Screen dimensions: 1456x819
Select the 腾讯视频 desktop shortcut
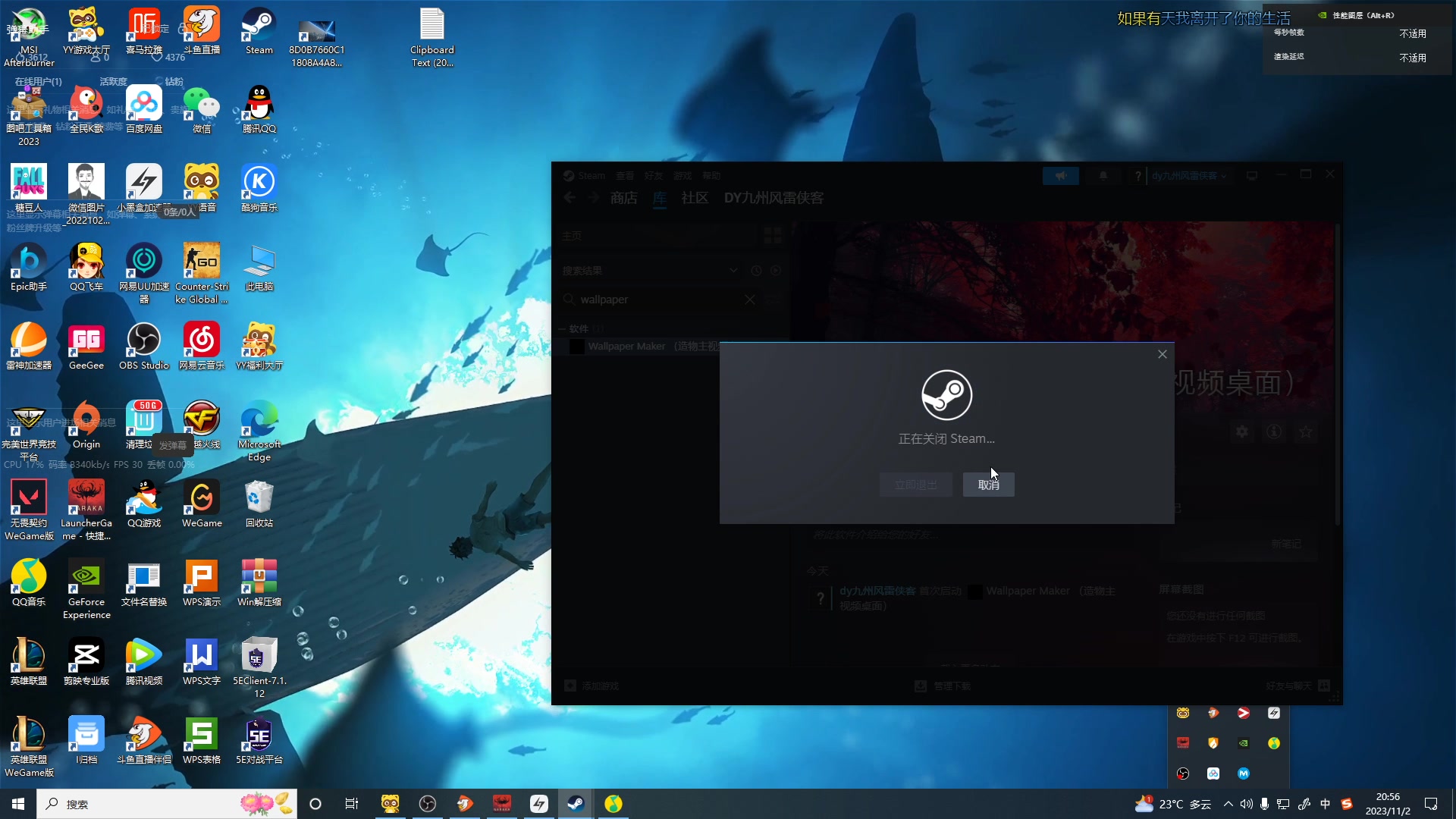(144, 662)
